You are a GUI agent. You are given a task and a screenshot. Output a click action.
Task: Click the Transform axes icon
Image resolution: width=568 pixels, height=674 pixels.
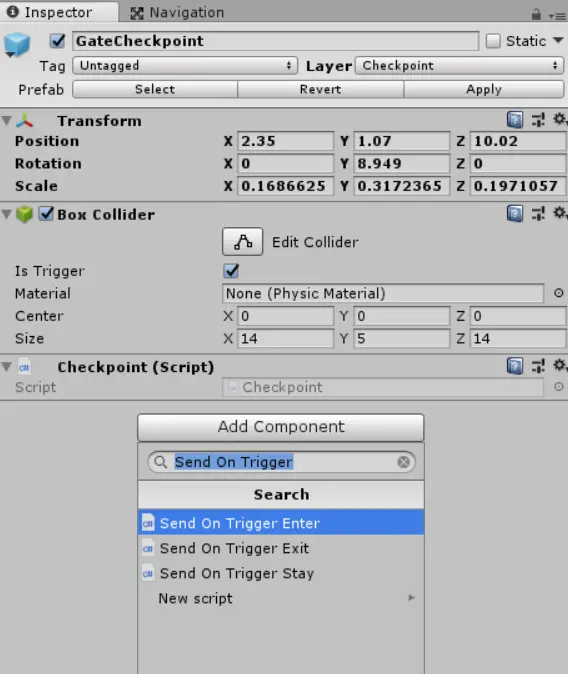[x=25, y=121]
